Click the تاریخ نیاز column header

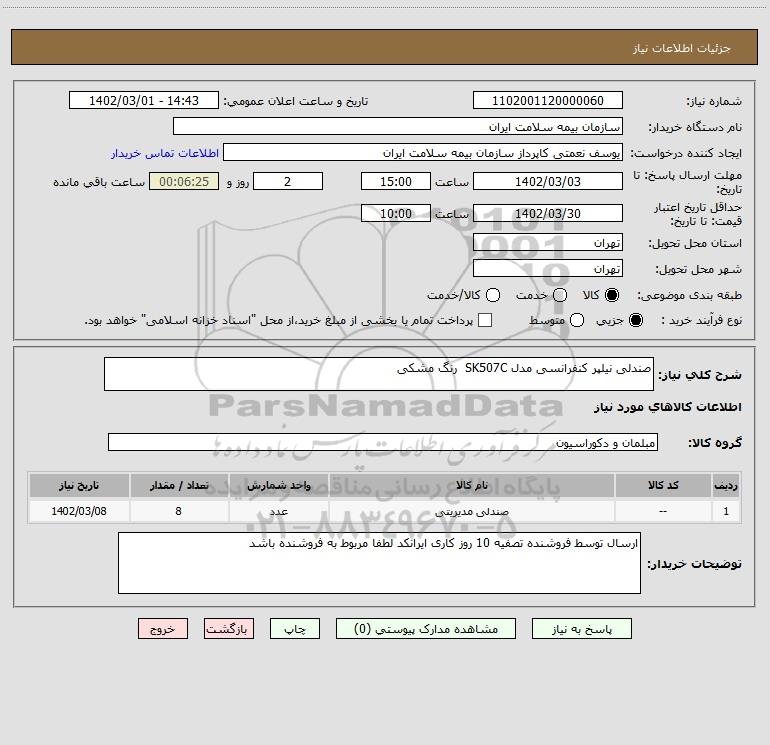click(79, 485)
